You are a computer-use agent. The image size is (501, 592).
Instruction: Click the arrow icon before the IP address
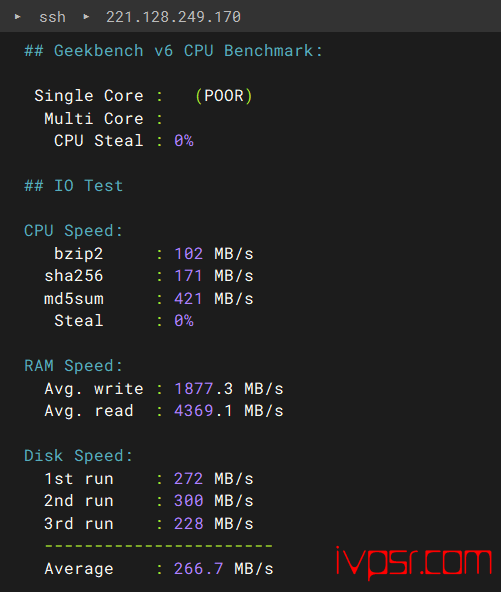tap(86, 17)
